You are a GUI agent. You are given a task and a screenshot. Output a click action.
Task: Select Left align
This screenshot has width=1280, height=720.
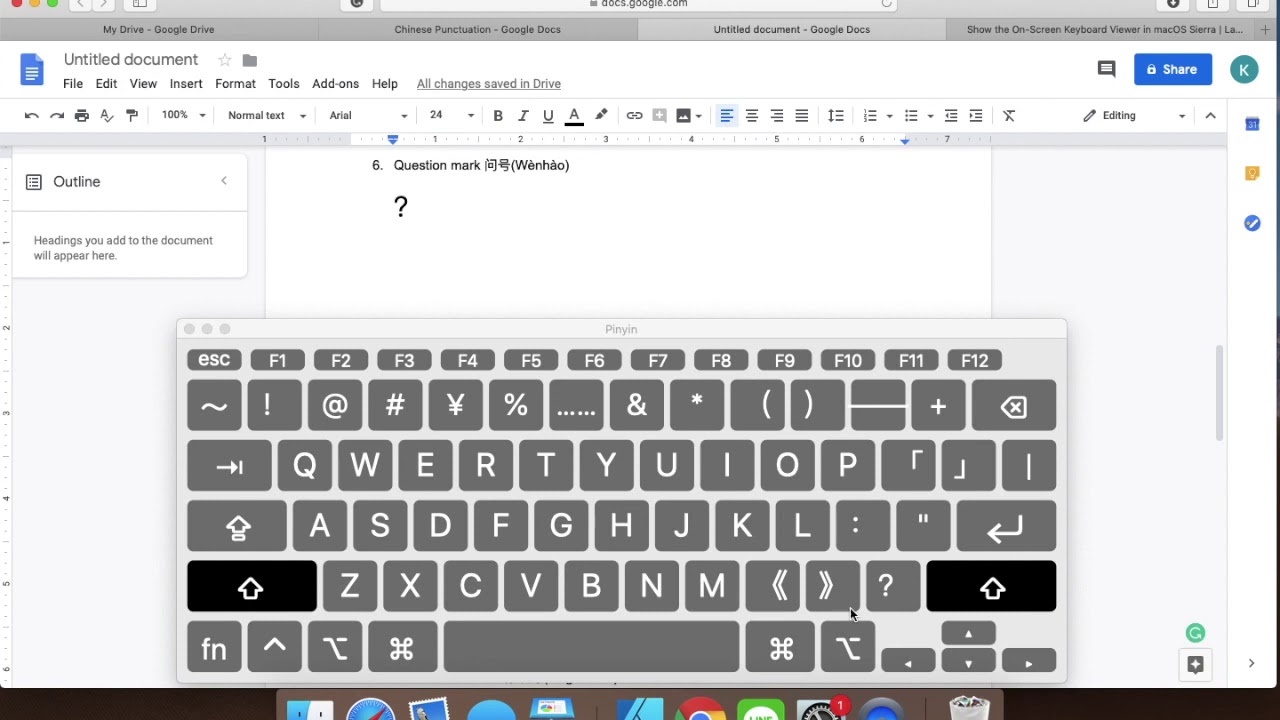727,116
